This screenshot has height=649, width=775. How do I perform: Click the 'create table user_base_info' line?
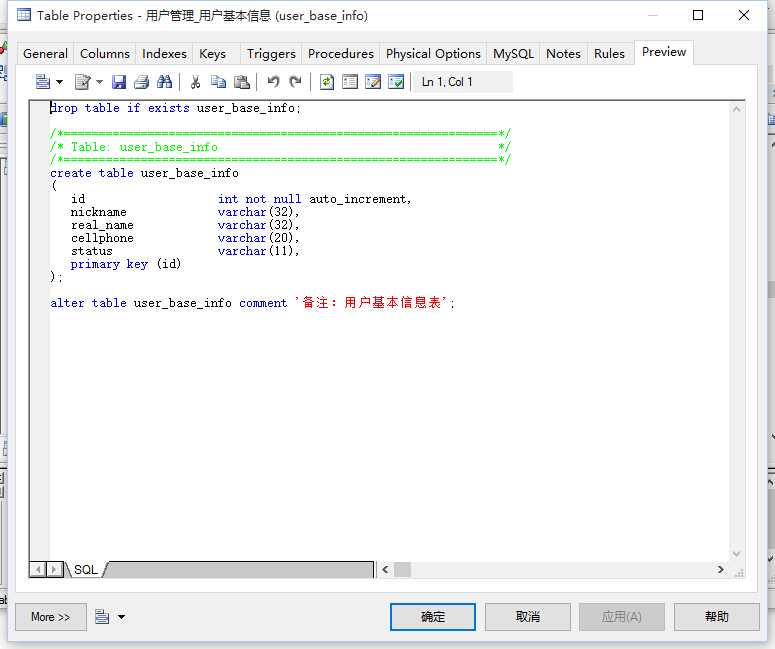coord(144,173)
